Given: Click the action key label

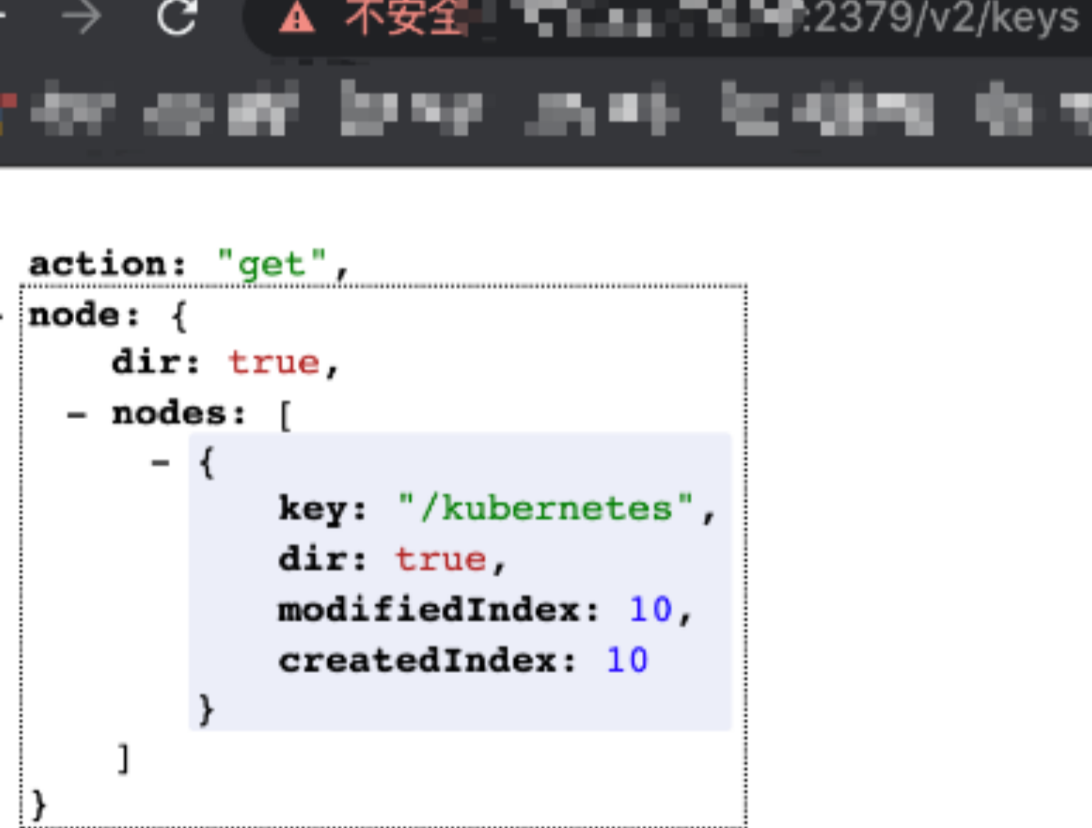Looking at the screenshot, I should [107, 264].
